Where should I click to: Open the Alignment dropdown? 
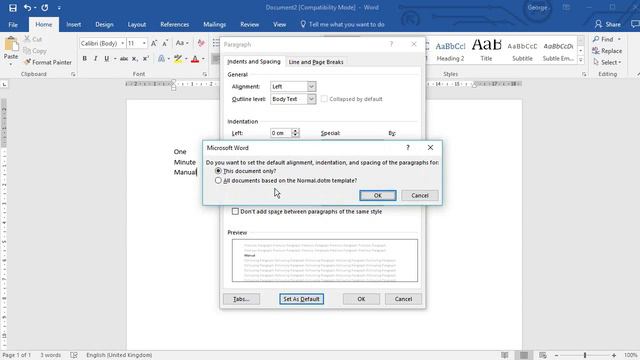click(x=311, y=87)
